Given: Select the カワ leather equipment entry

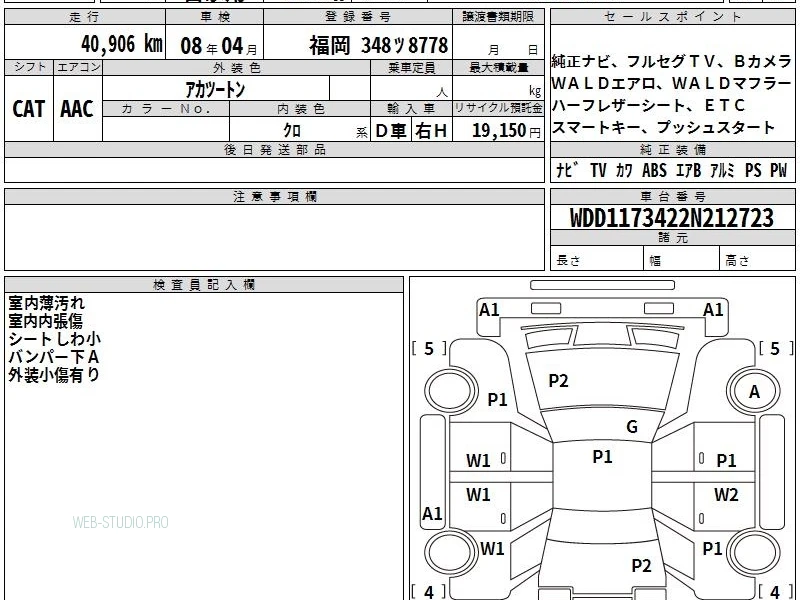Looking at the screenshot, I should (624, 170).
